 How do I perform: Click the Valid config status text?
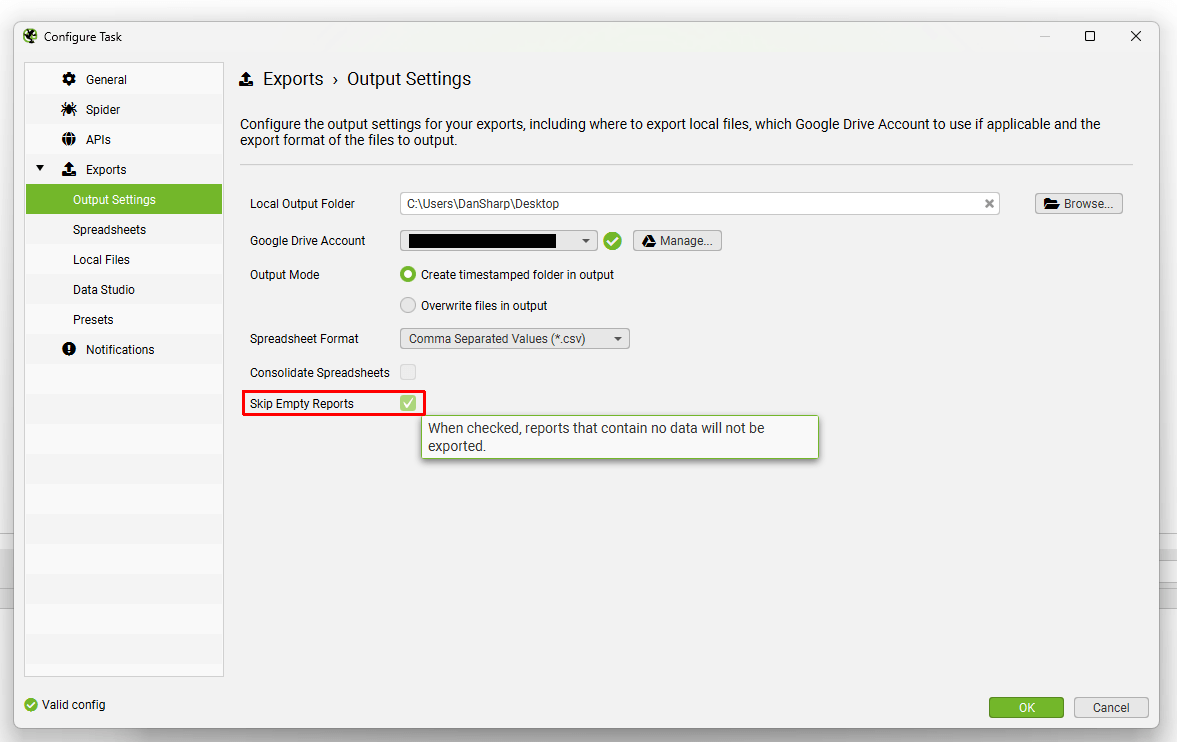point(74,704)
